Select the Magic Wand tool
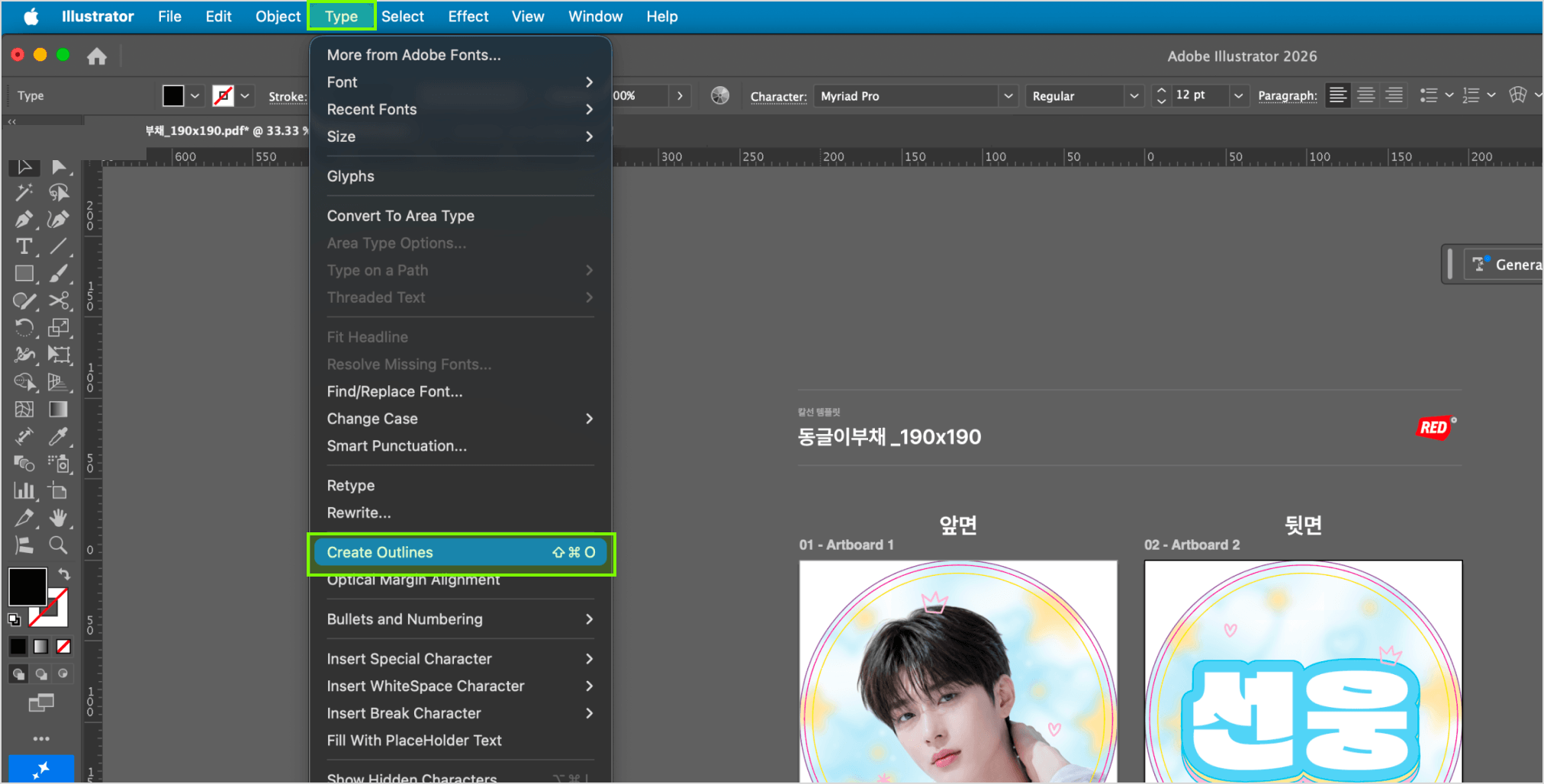 coord(24,192)
